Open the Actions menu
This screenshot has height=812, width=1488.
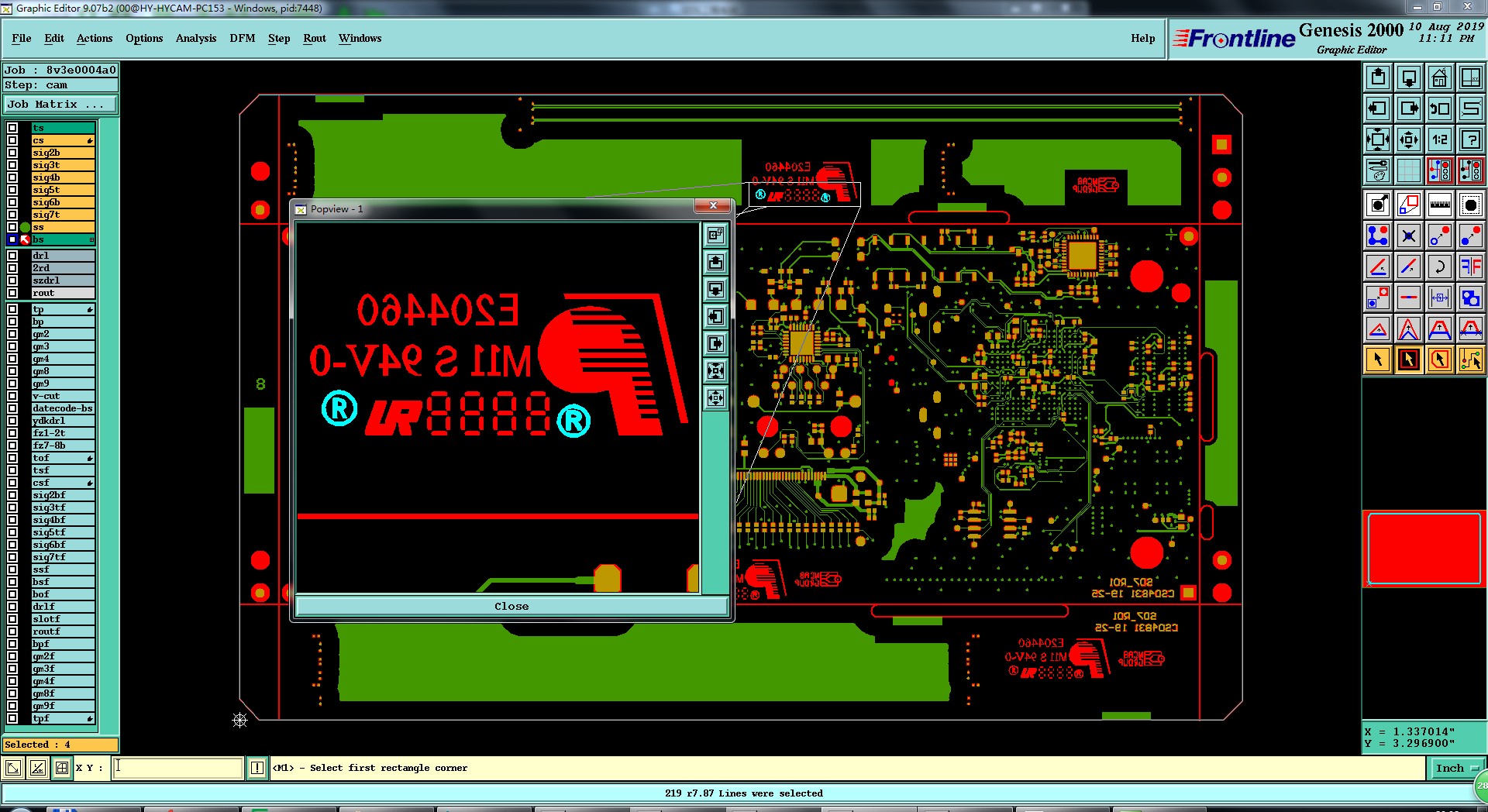(95, 38)
